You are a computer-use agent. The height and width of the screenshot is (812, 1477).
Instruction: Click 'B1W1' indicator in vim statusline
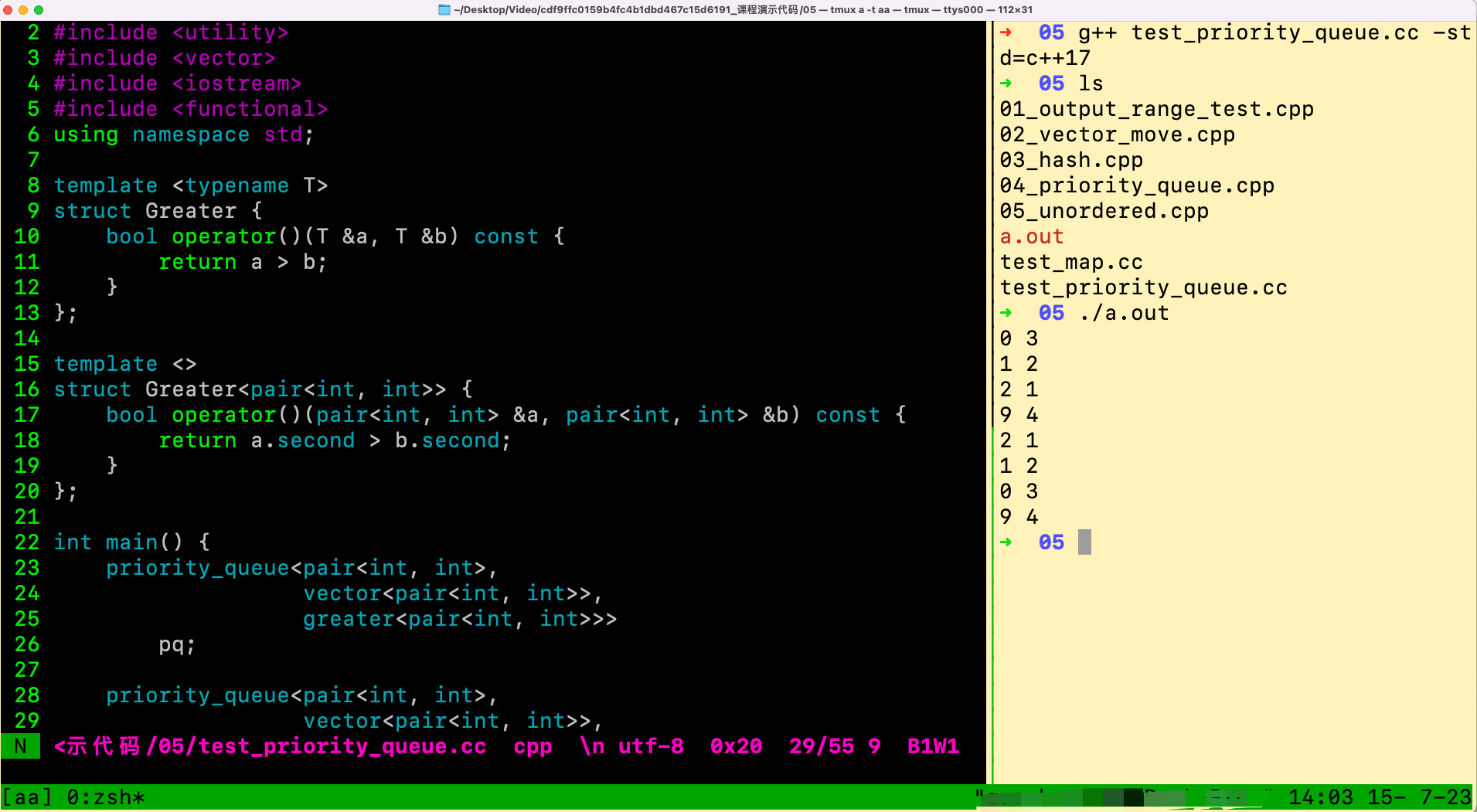933,746
